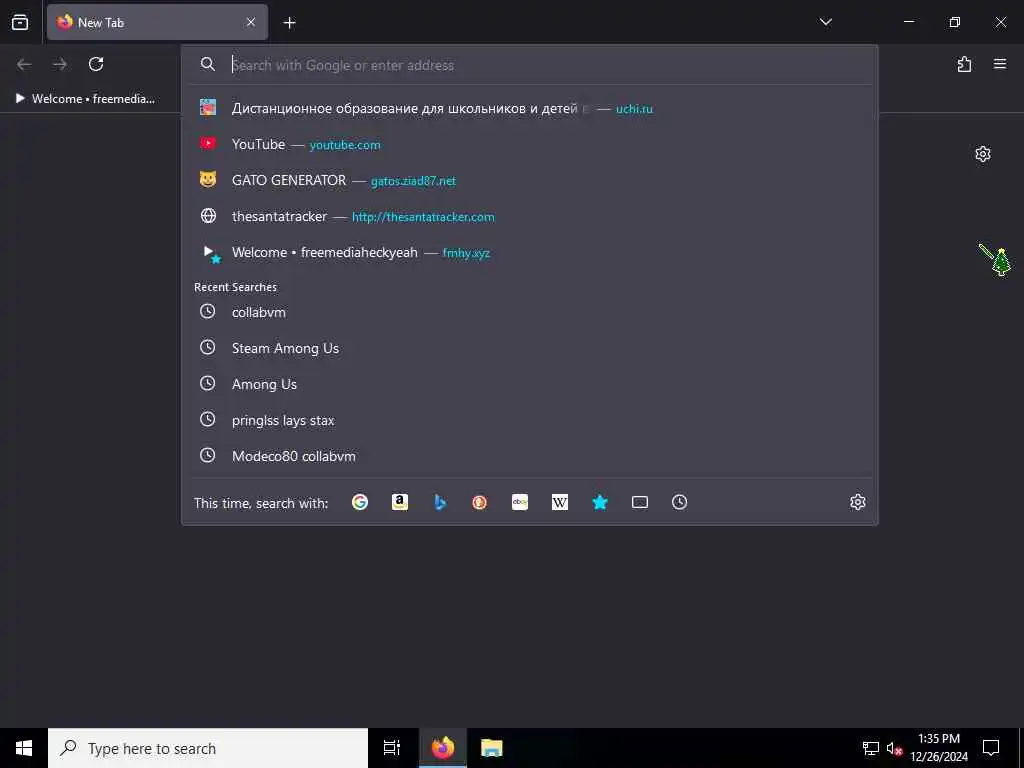Search this time with Wikipedia
The width and height of the screenshot is (1024, 768).
point(560,502)
